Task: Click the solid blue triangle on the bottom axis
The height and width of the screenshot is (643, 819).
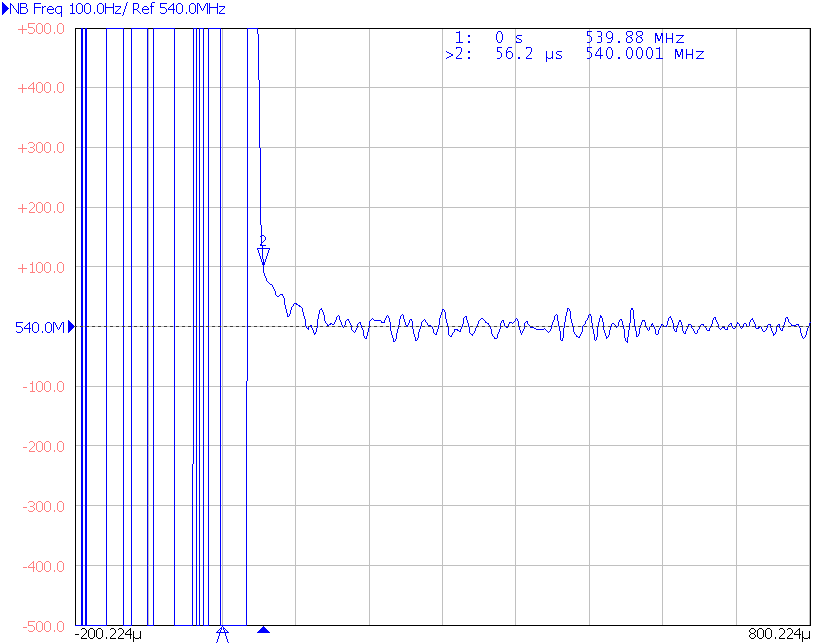Action: pos(263,630)
